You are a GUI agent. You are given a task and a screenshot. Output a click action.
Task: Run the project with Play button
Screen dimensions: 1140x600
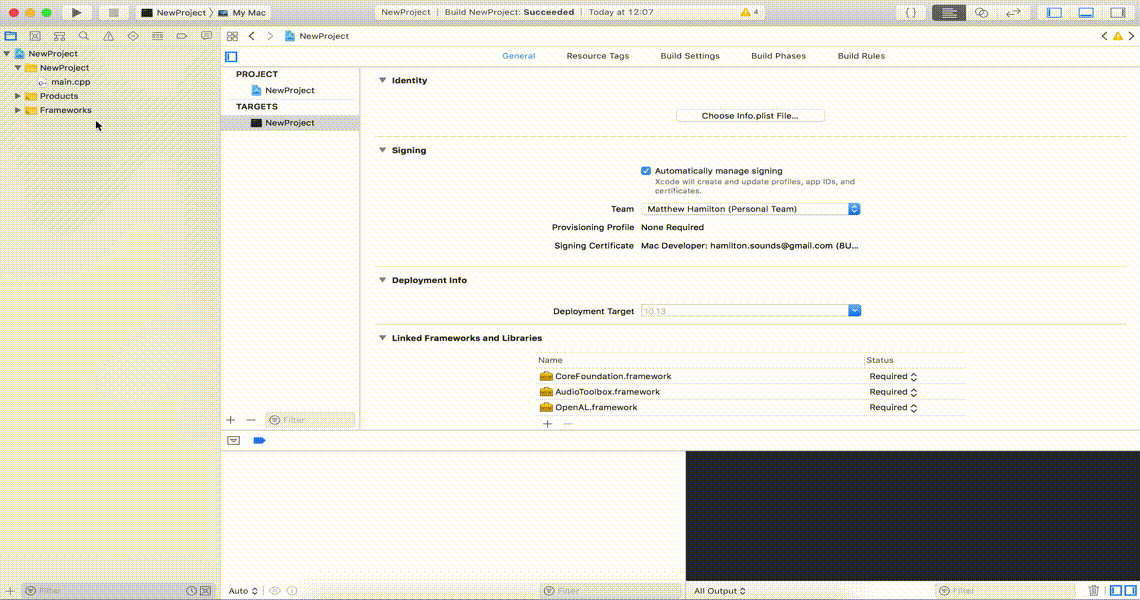tap(76, 12)
